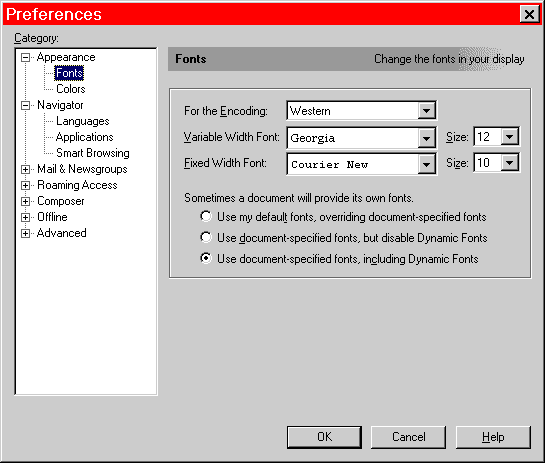545x463 pixels.
Task: Open the Help button
Action: click(493, 437)
